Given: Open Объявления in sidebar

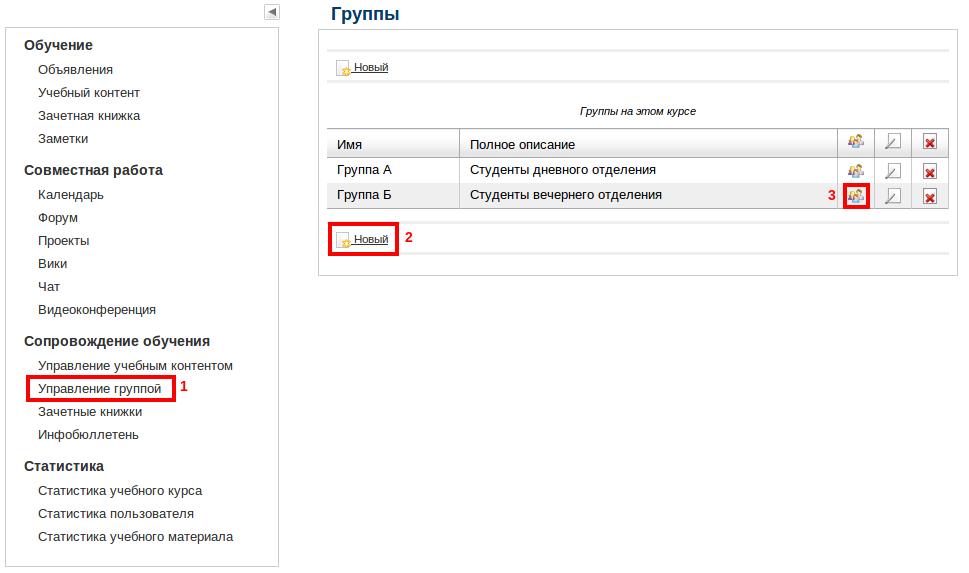Looking at the screenshot, I should [75, 70].
